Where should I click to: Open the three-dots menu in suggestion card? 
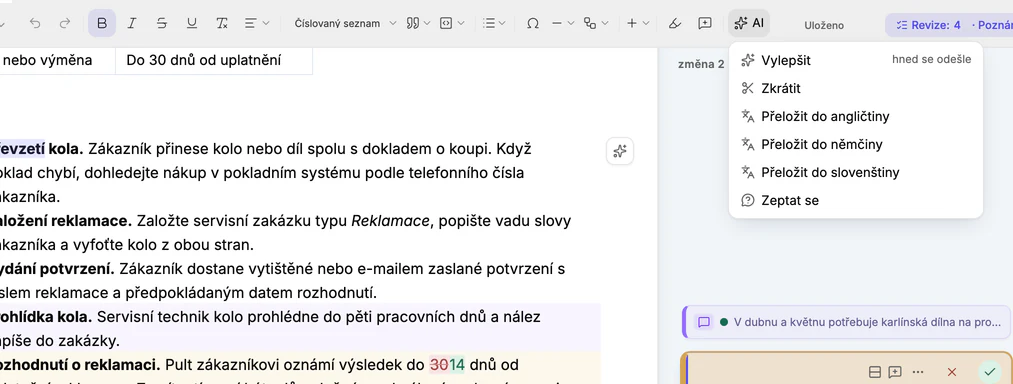click(918, 372)
